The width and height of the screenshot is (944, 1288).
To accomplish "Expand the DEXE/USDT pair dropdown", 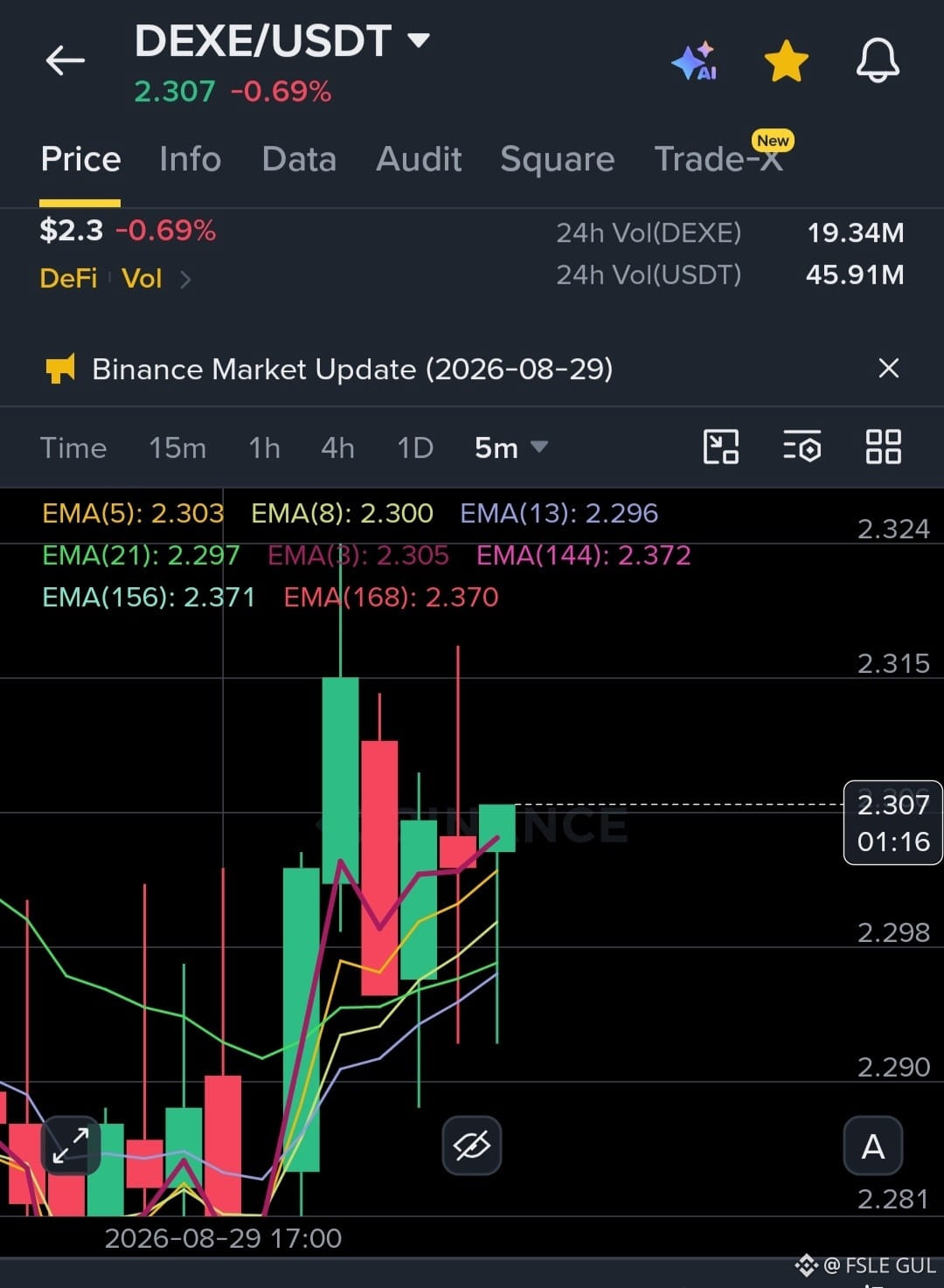I will (419, 39).
